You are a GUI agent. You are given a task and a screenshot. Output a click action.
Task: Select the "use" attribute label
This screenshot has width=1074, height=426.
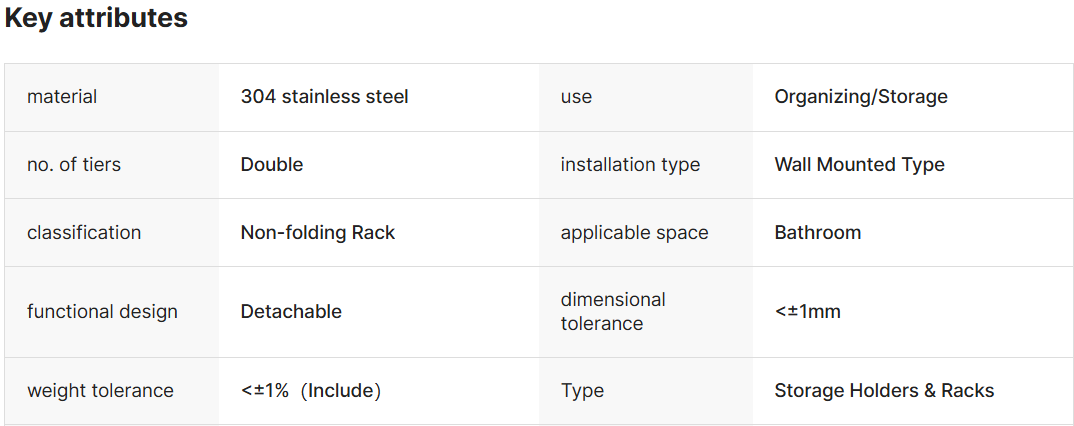click(576, 97)
